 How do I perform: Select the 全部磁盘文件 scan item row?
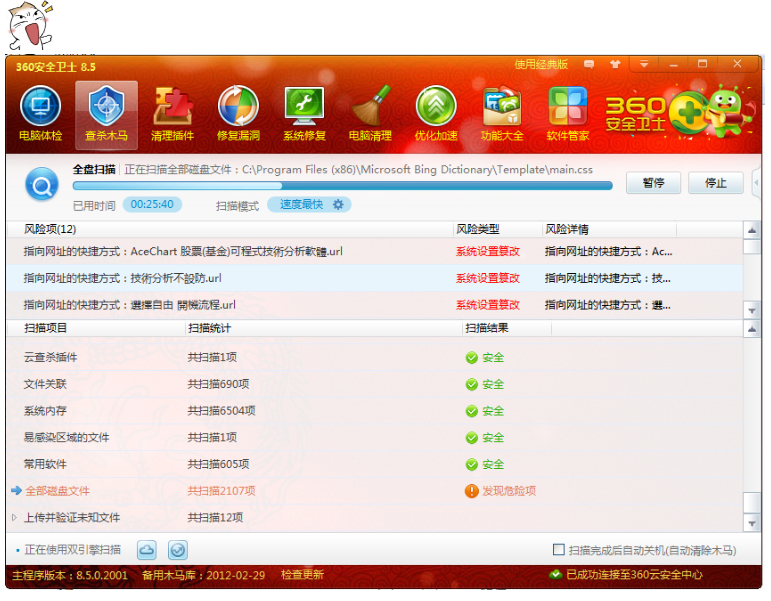pos(375,491)
